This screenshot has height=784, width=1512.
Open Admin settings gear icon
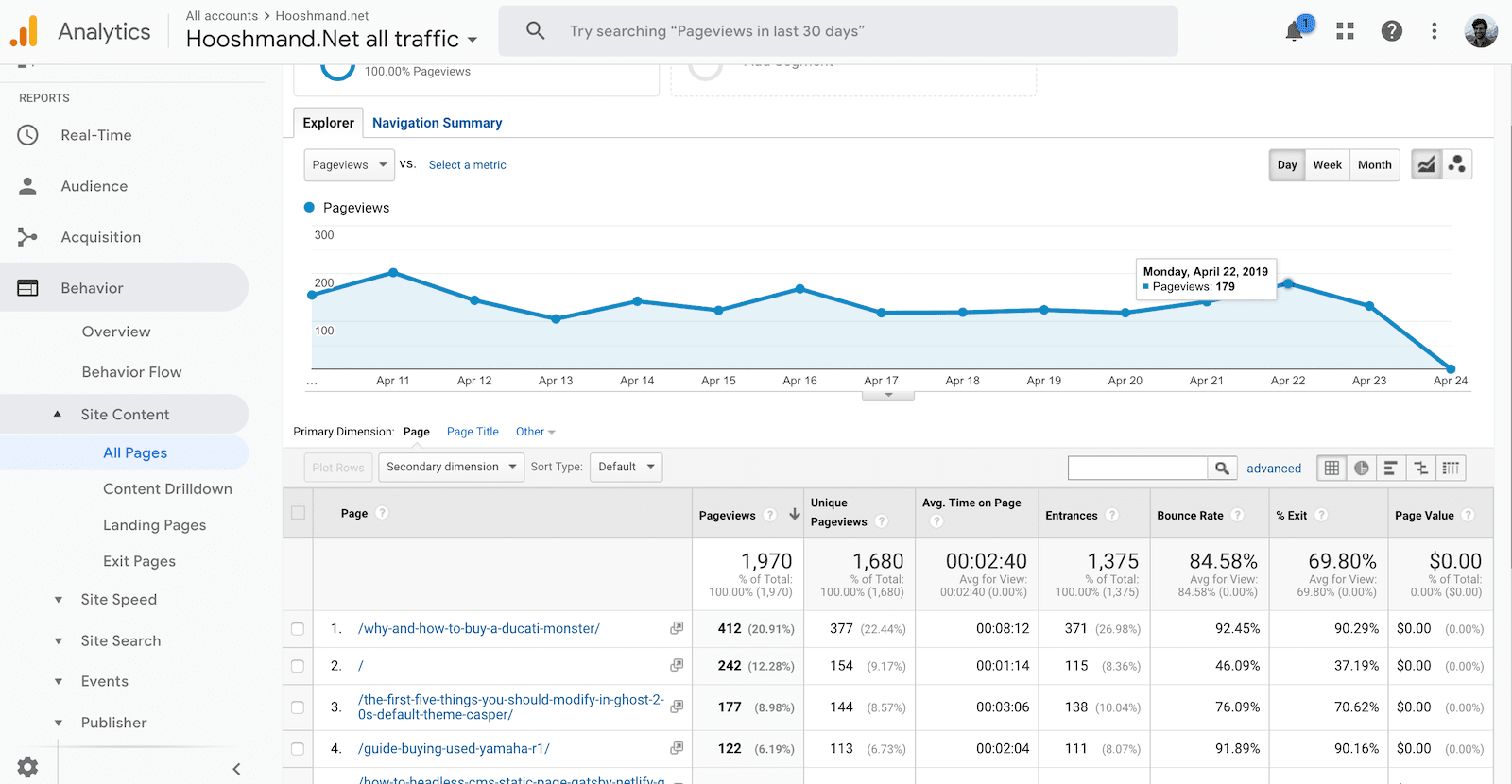(x=28, y=767)
